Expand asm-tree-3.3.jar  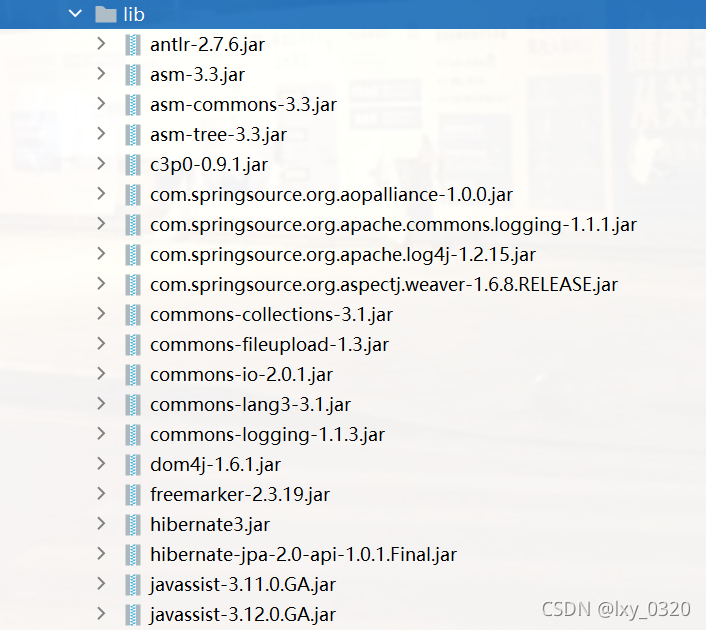101,134
